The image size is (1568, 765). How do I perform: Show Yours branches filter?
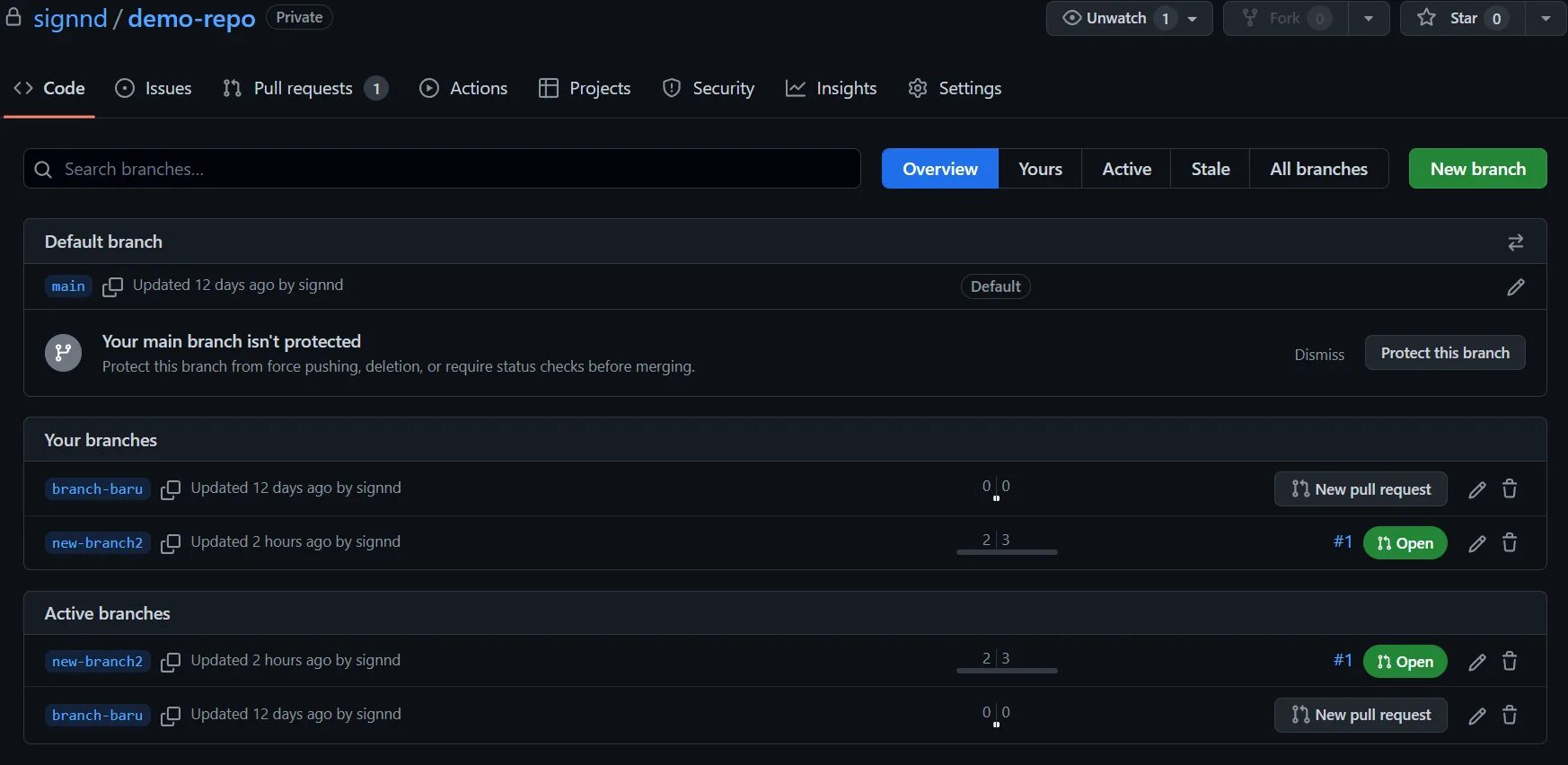pyautogui.click(x=1040, y=169)
